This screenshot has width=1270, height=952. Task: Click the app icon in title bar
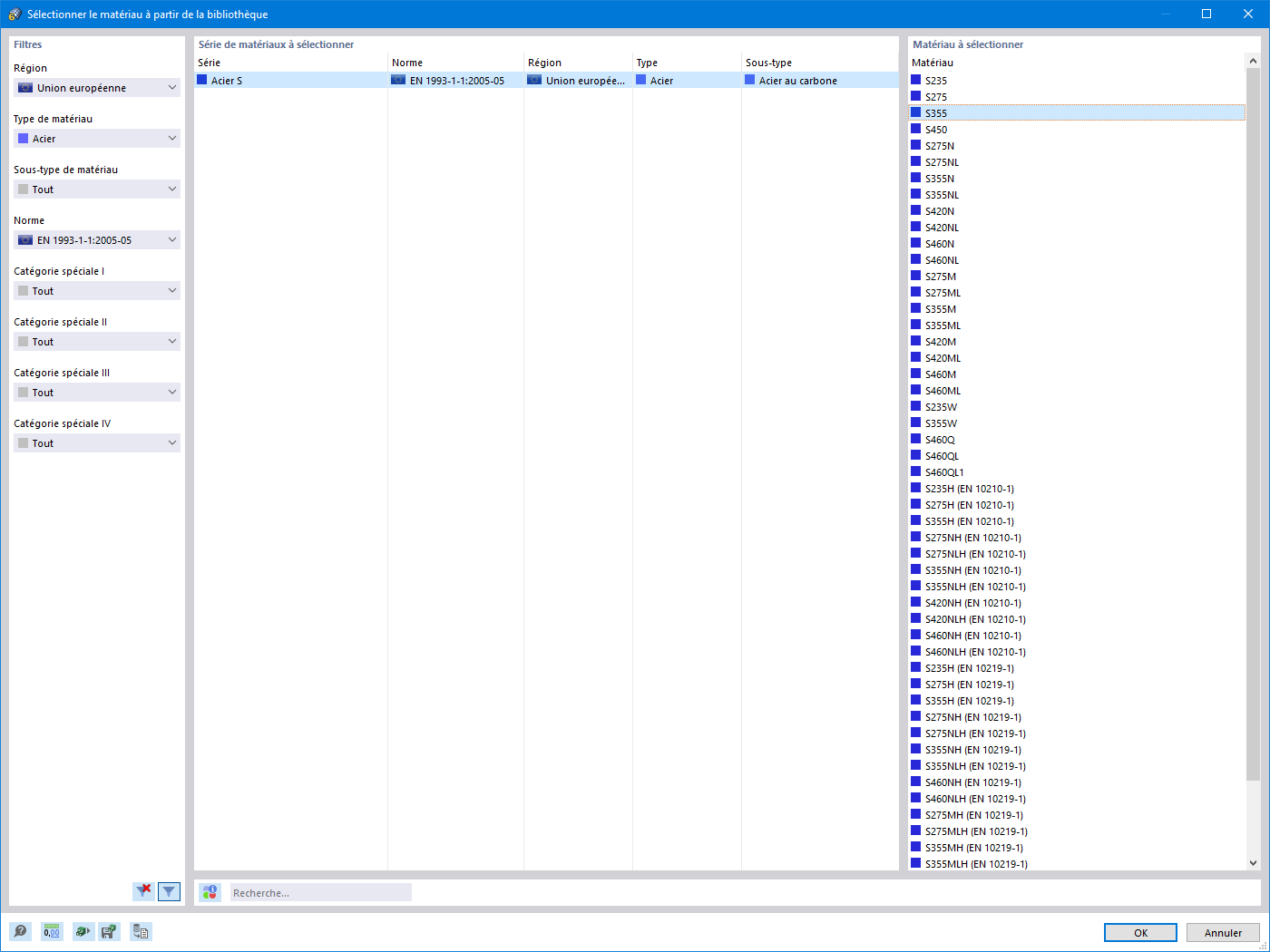point(14,14)
